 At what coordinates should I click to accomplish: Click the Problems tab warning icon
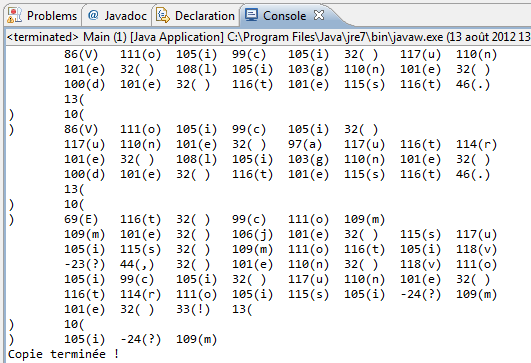click(x=14, y=16)
